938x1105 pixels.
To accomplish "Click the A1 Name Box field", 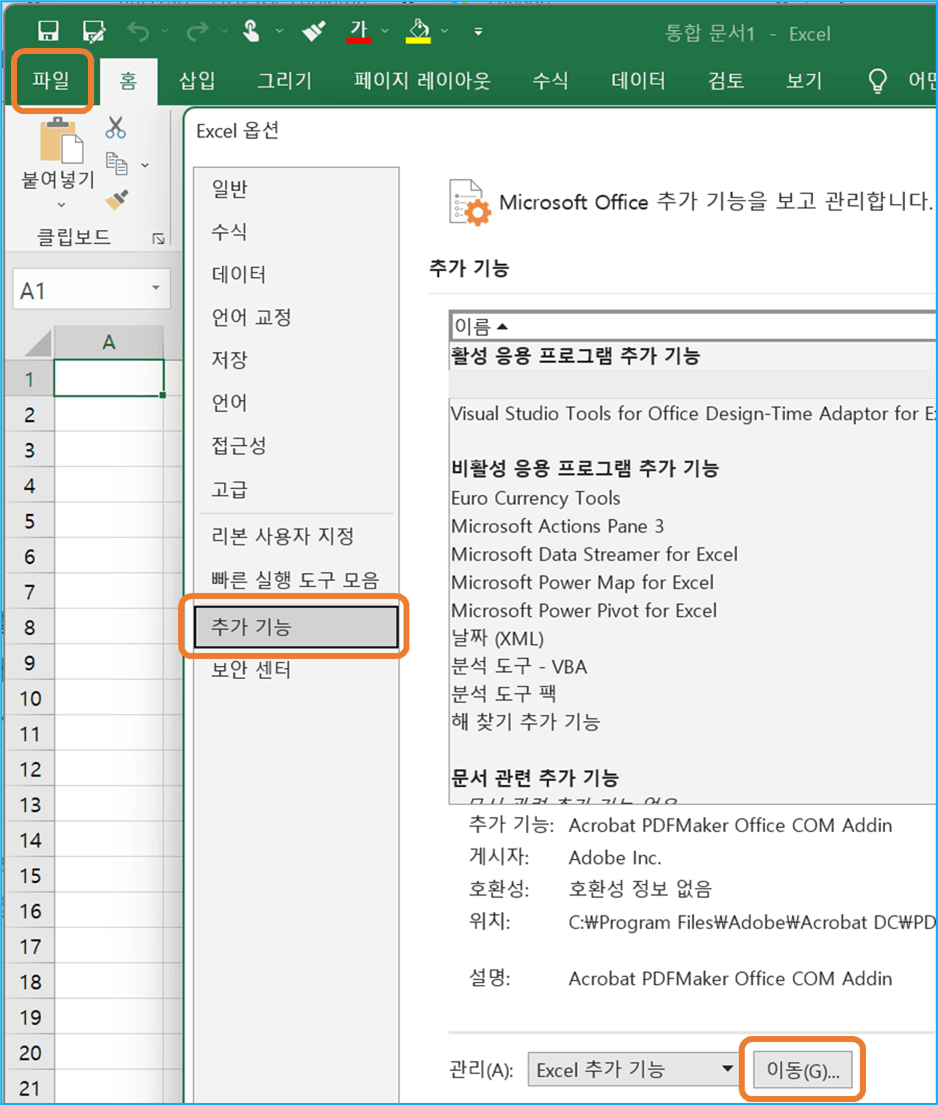I will click(80, 289).
